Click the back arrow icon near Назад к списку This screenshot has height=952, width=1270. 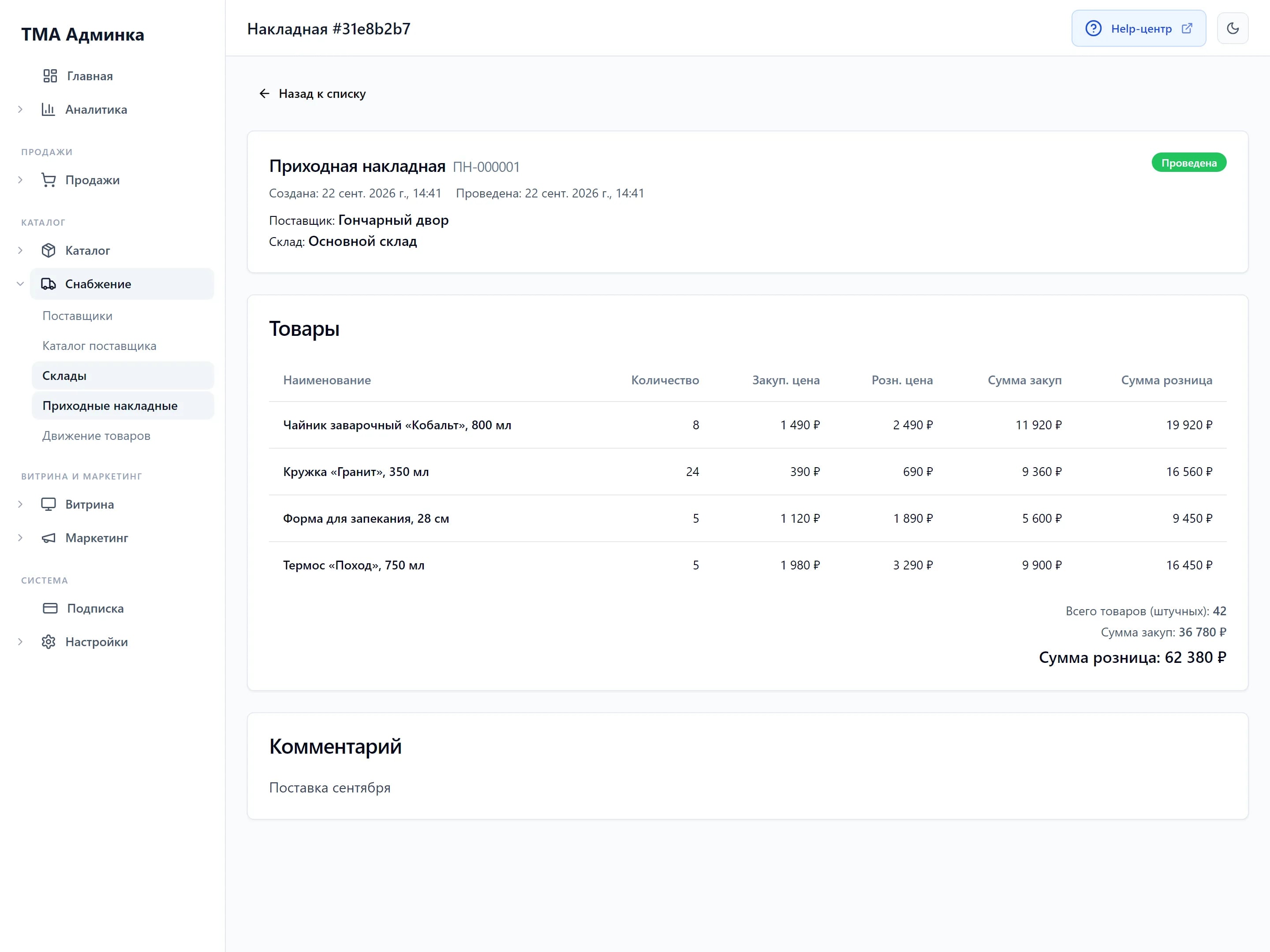tap(264, 93)
